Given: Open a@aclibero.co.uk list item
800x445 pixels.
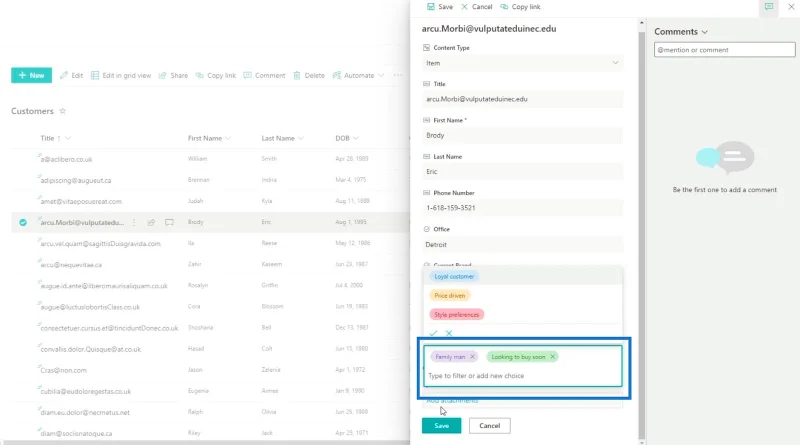Looking at the screenshot, I should (x=66, y=159).
